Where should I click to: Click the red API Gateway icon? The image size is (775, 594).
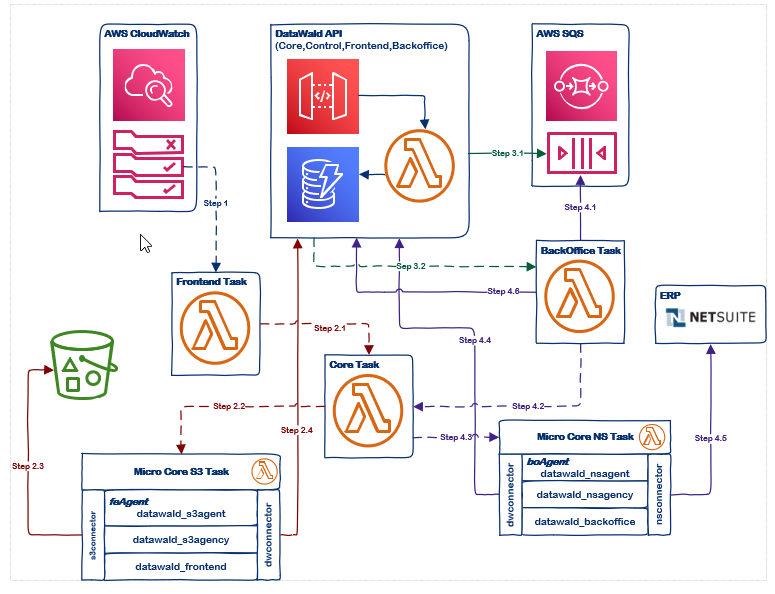[323, 96]
